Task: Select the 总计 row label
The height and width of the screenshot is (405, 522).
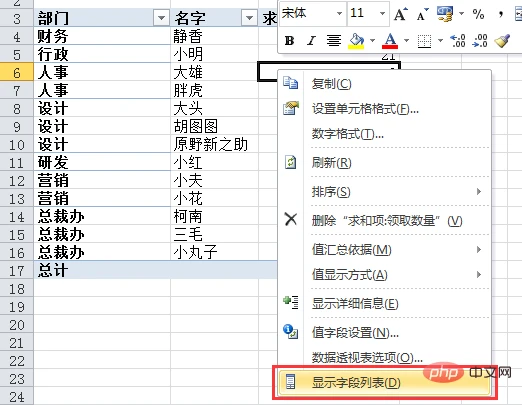Action: tap(102, 270)
